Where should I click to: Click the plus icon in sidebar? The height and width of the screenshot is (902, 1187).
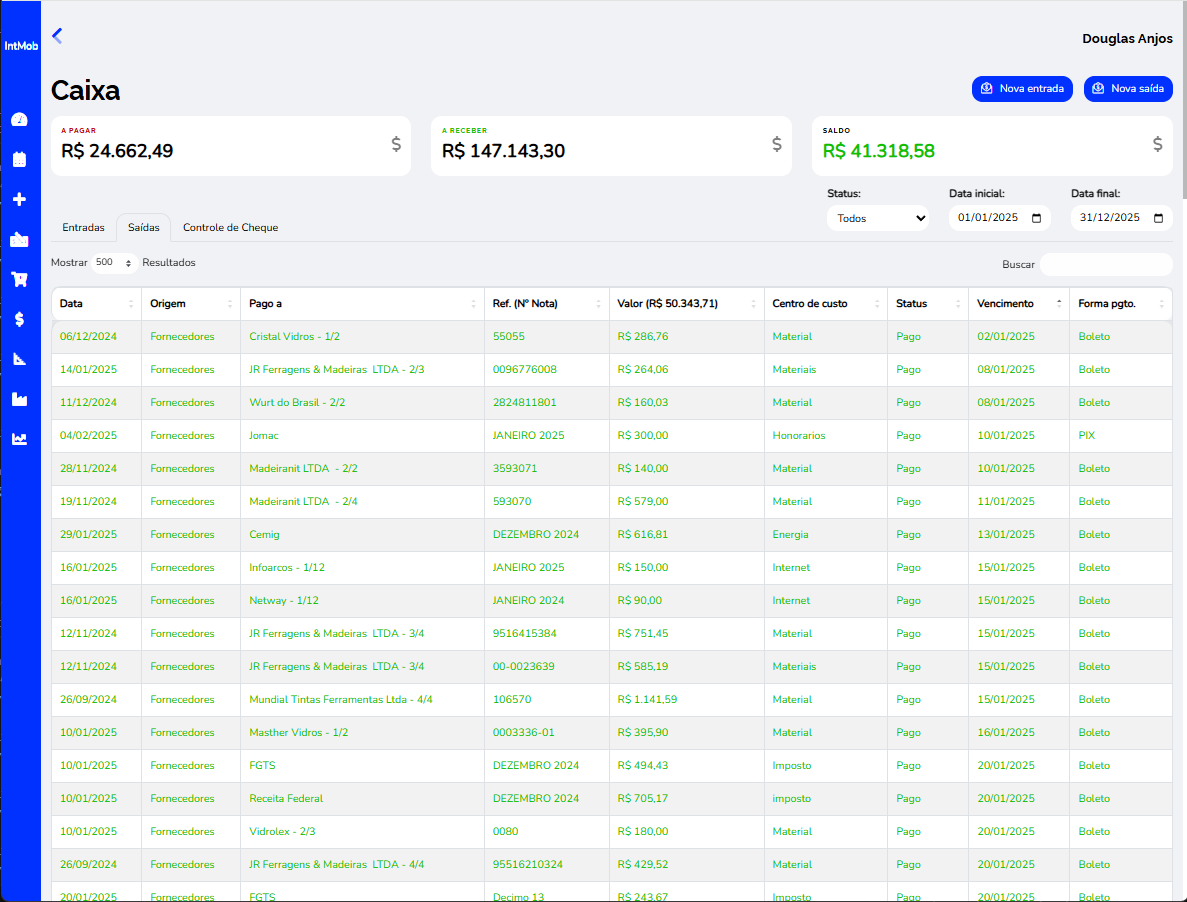pos(19,199)
